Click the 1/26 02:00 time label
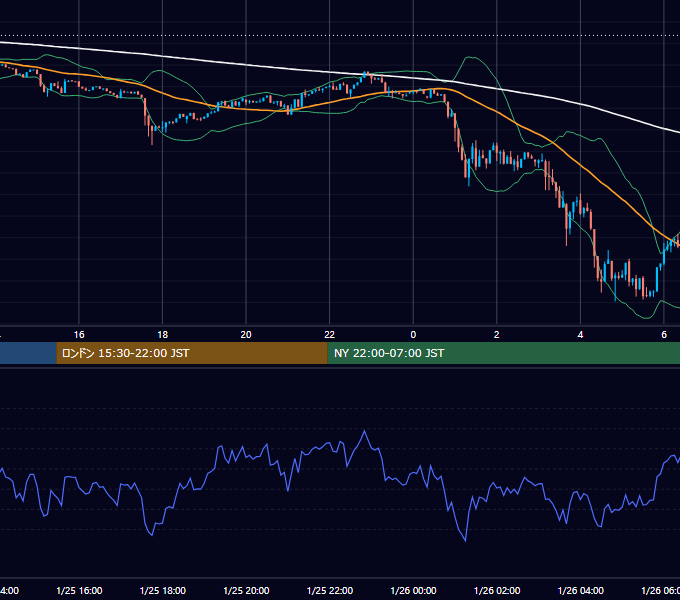 click(x=497, y=590)
